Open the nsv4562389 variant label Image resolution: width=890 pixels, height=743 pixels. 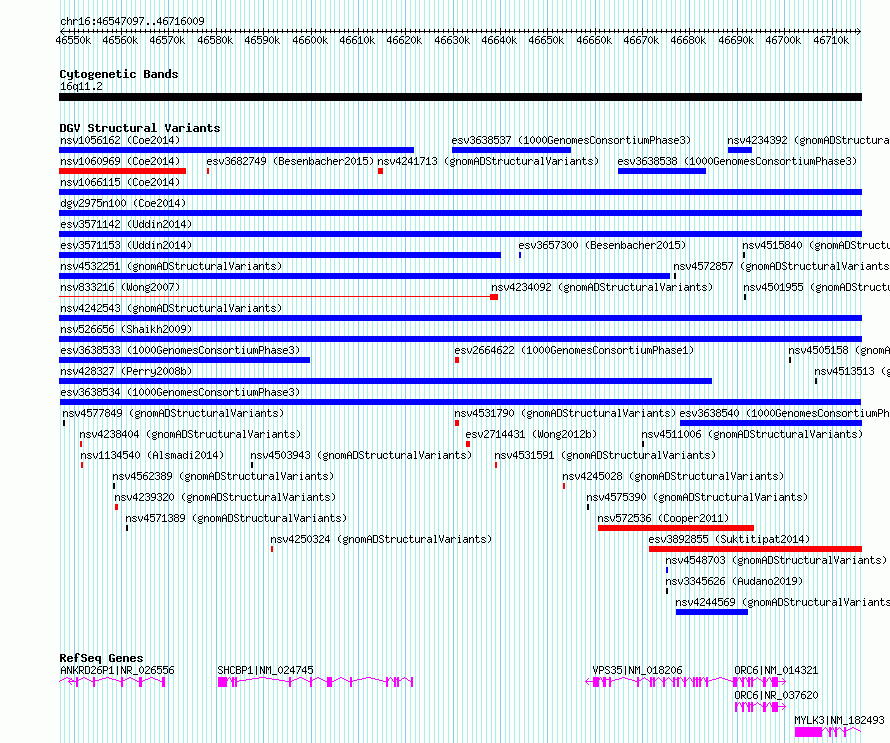(x=223, y=476)
